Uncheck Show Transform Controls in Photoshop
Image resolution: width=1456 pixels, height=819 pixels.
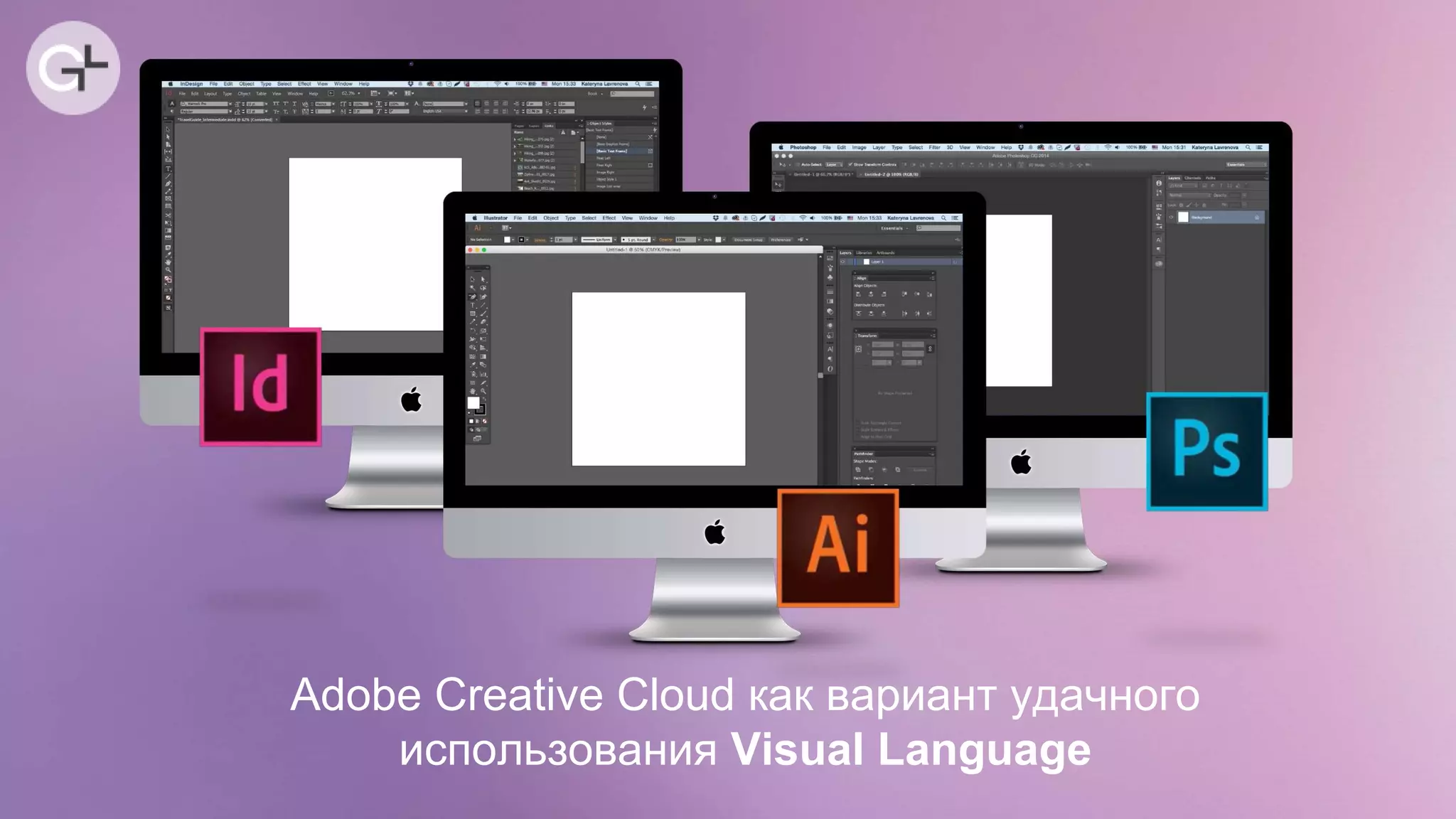850,164
